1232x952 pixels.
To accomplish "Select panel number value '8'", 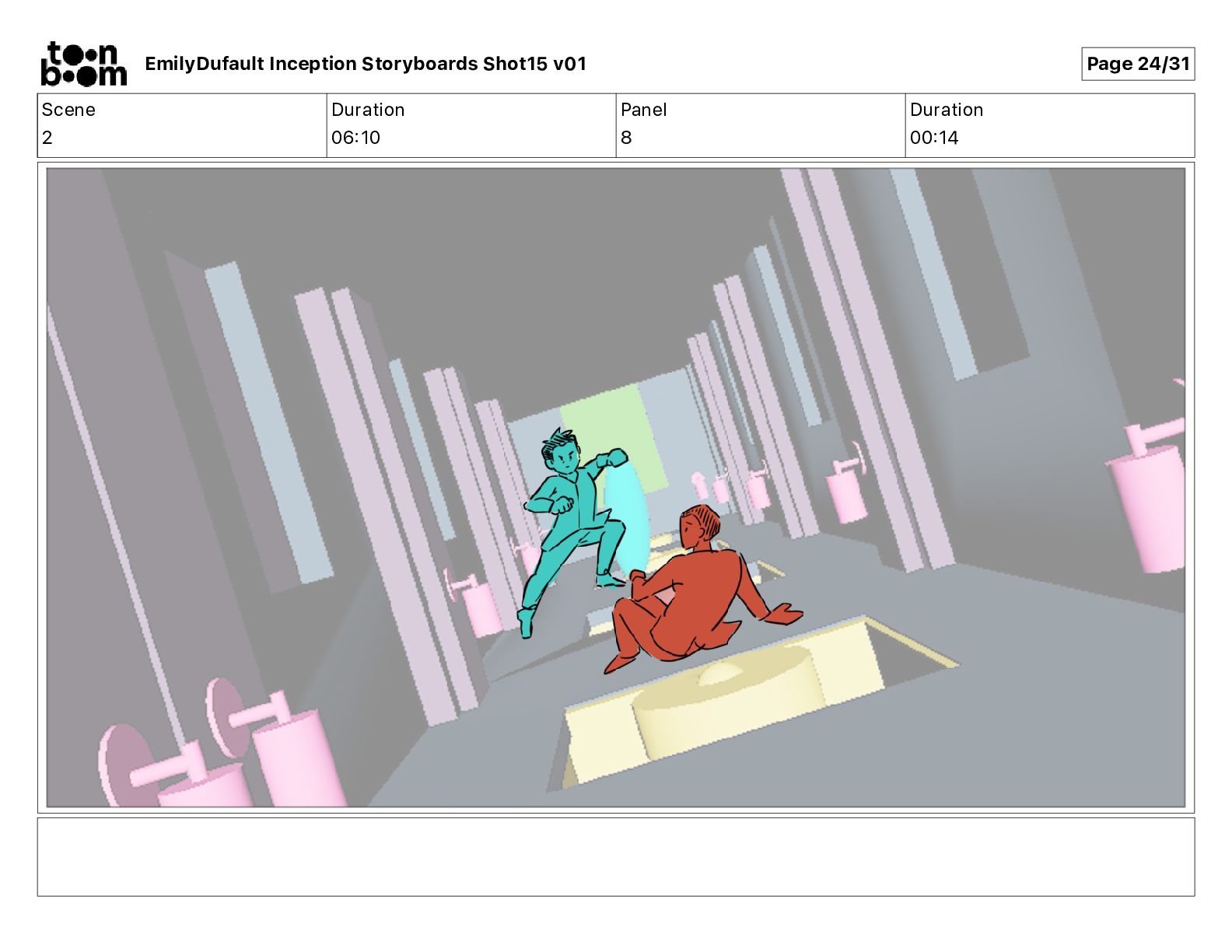I will click(x=626, y=138).
